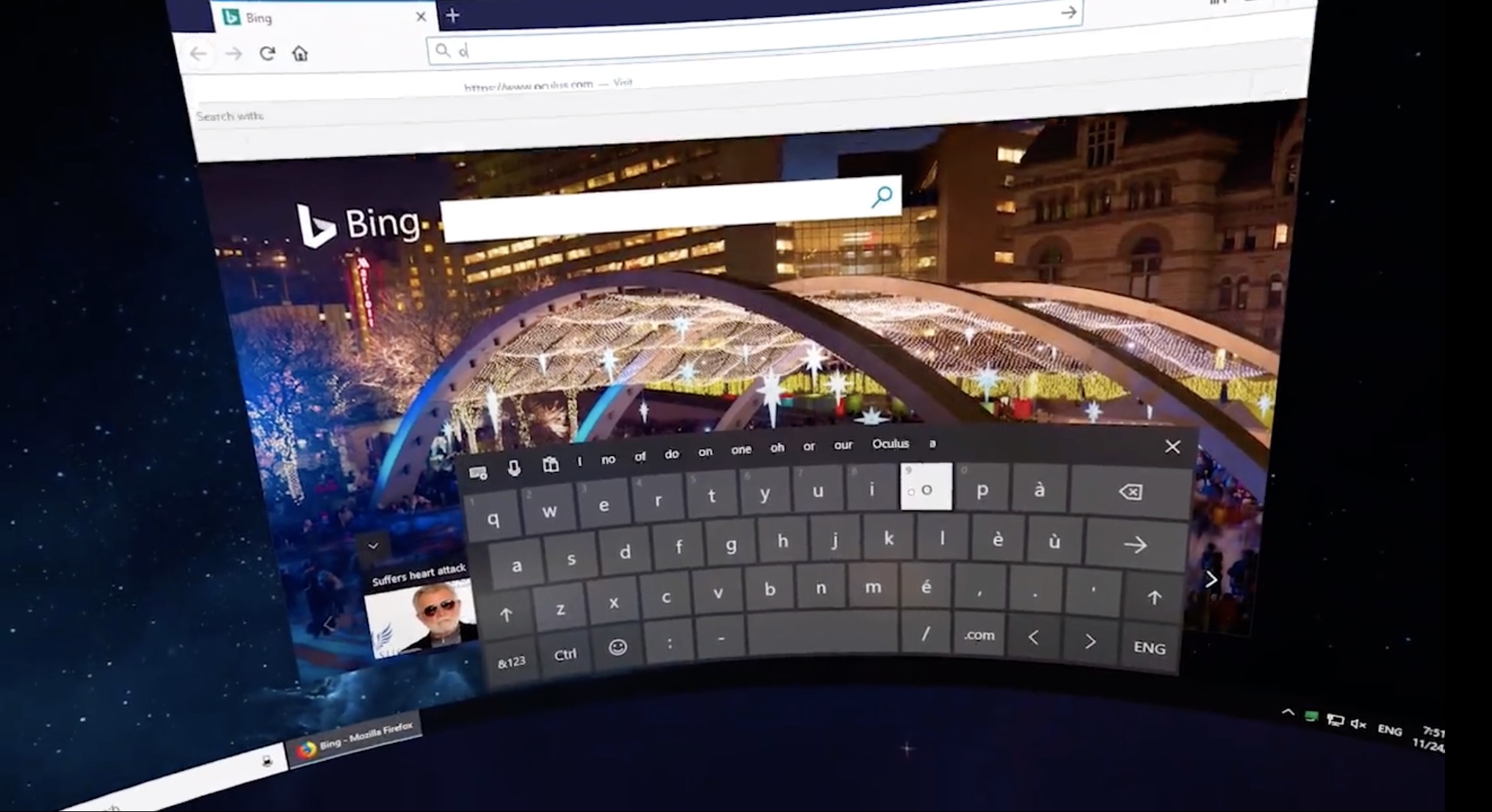Show next Bing background image
Image resolution: width=1492 pixels, height=812 pixels.
1212,580
